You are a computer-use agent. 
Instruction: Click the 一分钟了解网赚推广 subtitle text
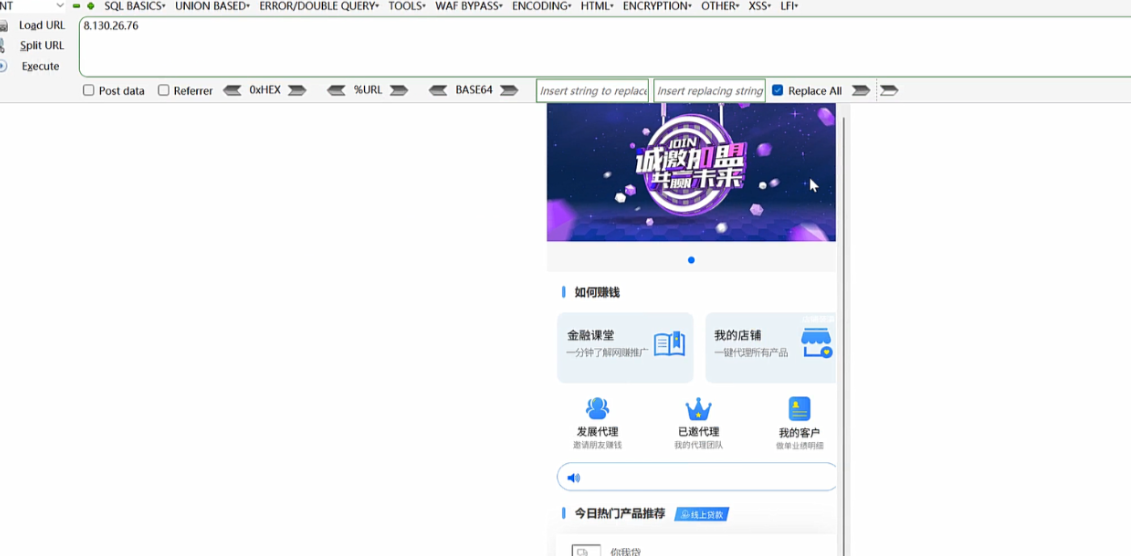pyautogui.click(x=607, y=353)
